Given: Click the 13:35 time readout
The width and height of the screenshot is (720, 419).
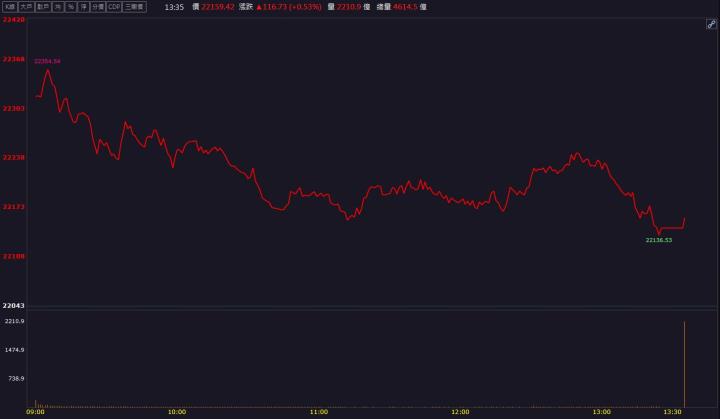Looking at the screenshot, I should [x=174, y=7].
